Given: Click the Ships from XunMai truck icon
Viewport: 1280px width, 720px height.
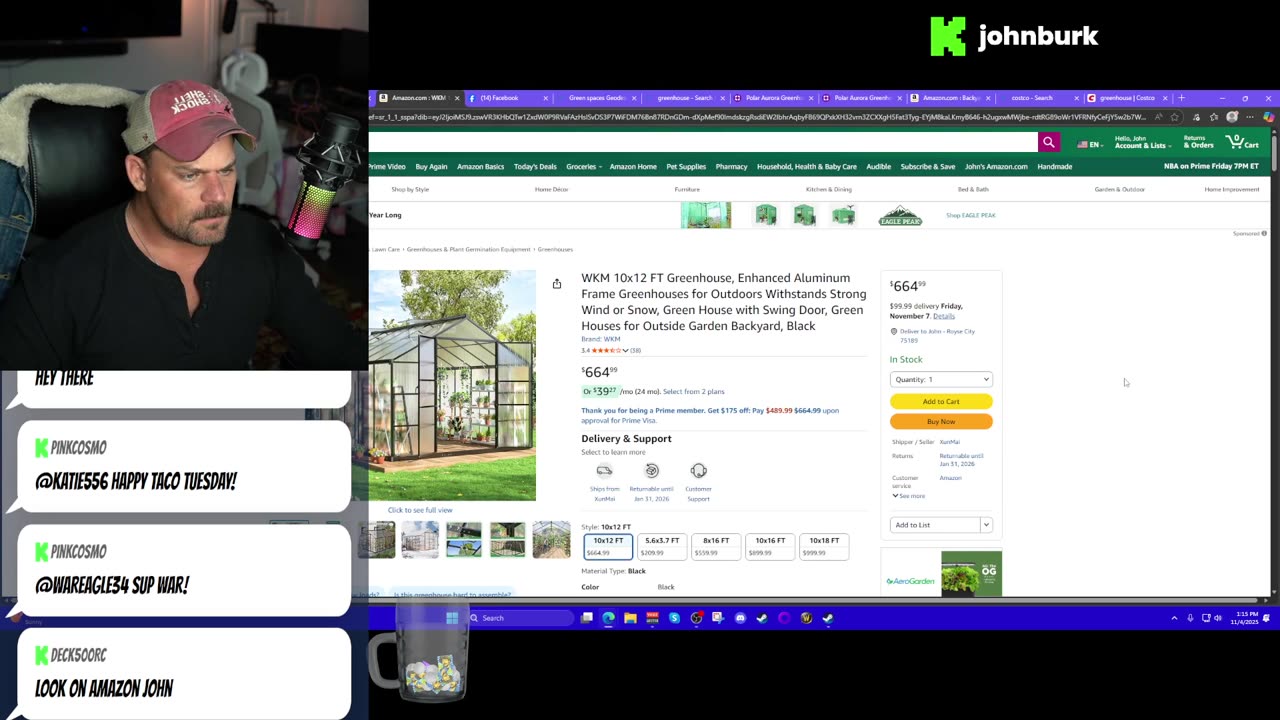Looking at the screenshot, I should [x=604, y=470].
